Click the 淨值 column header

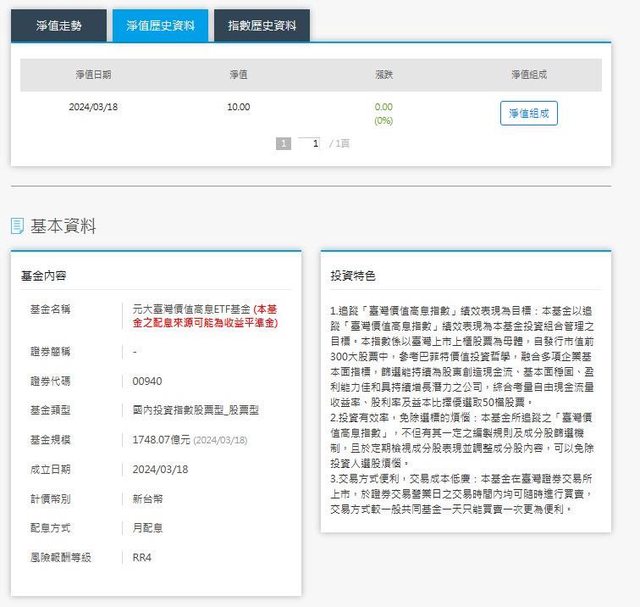238,75
